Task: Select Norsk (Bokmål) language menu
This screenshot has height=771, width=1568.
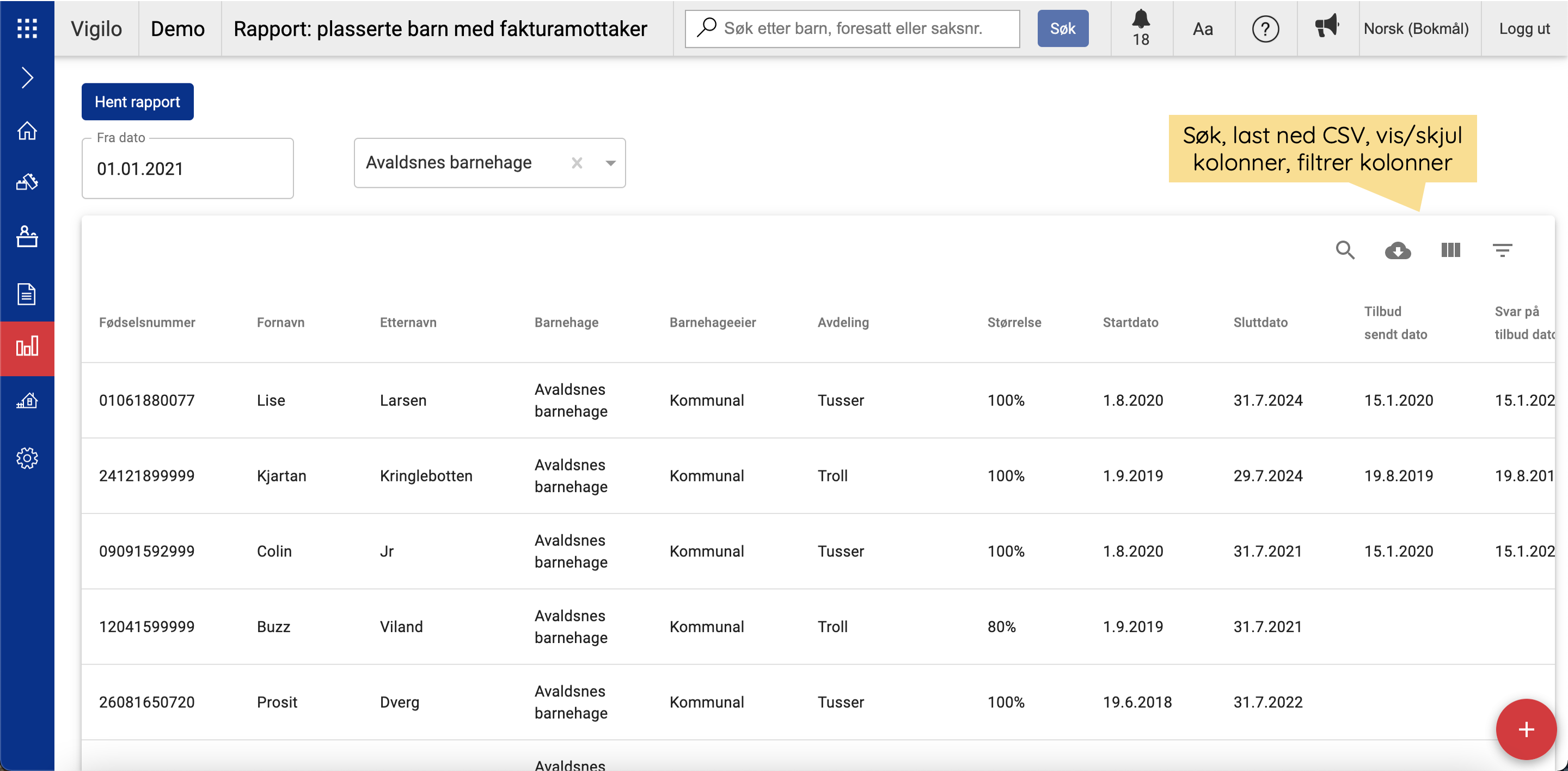Action: tap(1416, 29)
